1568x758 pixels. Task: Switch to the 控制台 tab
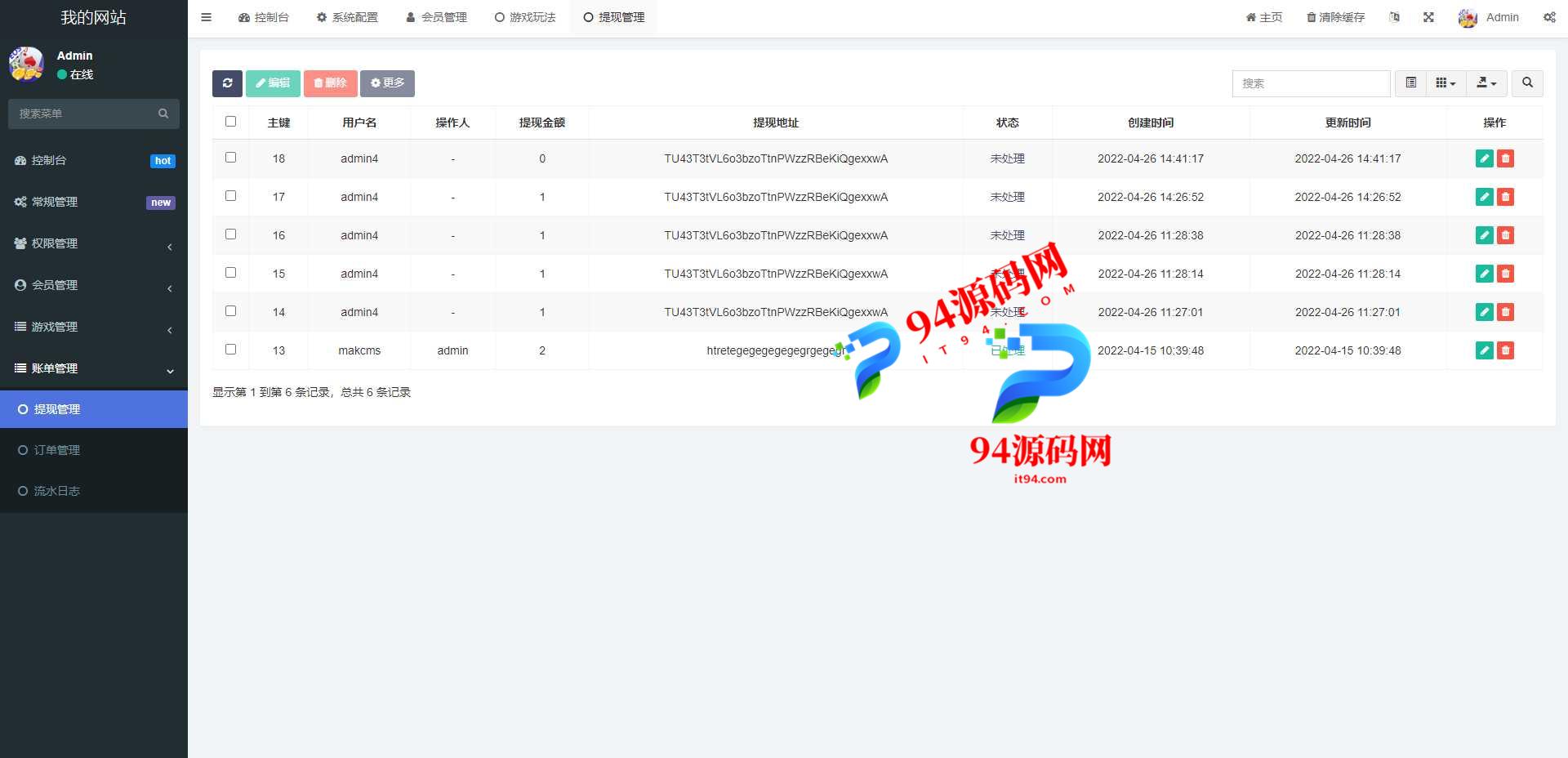point(263,17)
